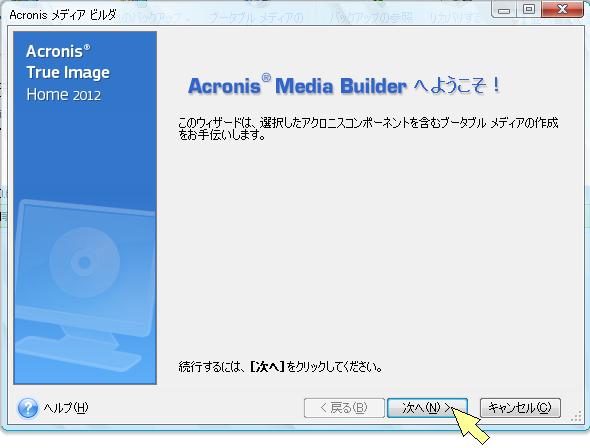The height and width of the screenshot is (448, 590).
Task: Click the Acronis True Image logo text
Action: 68,62
